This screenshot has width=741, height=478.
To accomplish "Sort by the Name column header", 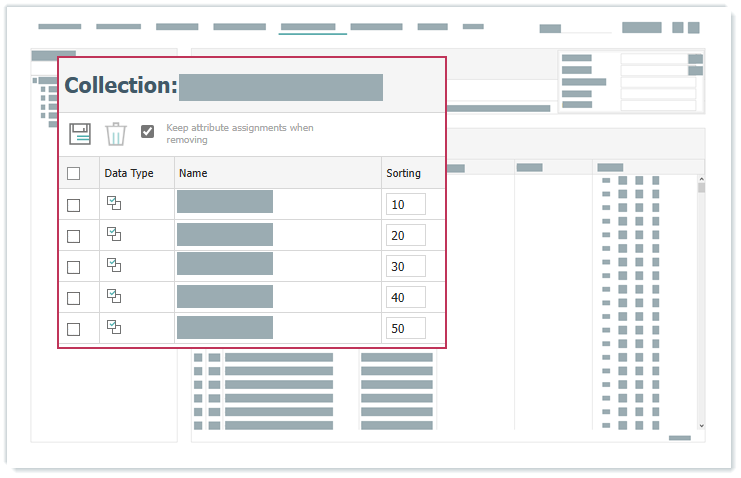I will (x=194, y=173).
